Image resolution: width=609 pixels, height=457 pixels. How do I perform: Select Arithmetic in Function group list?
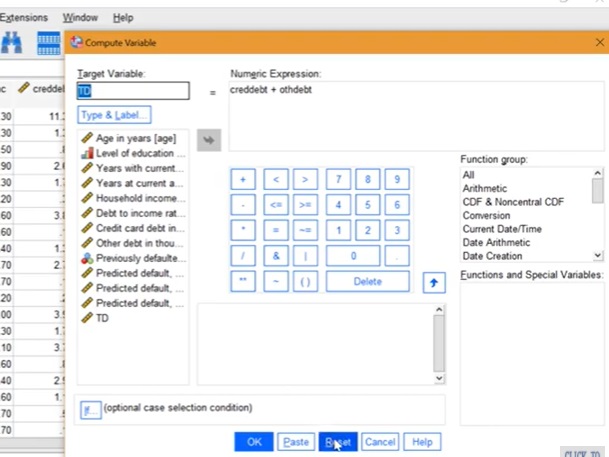(485, 188)
